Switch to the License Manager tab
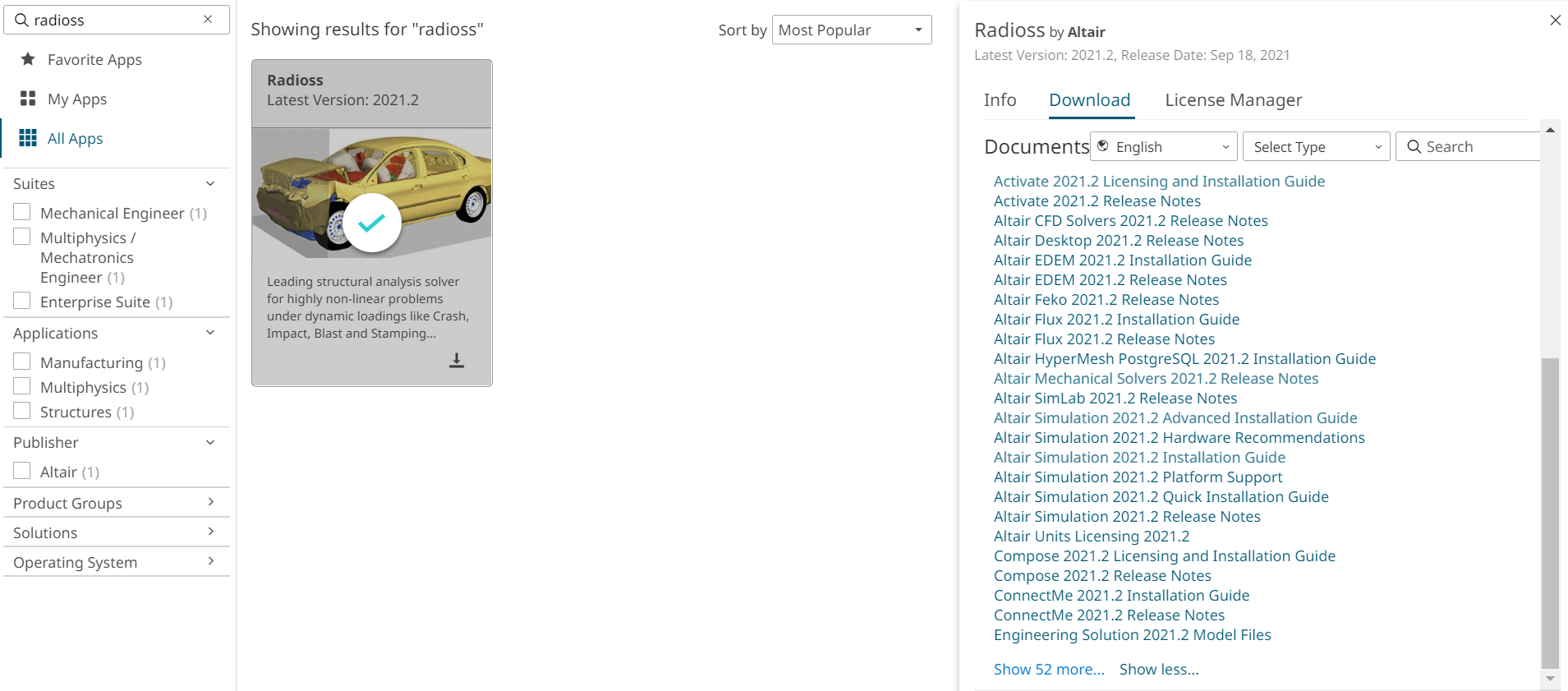This screenshot has height=691, width=1568. click(1233, 100)
